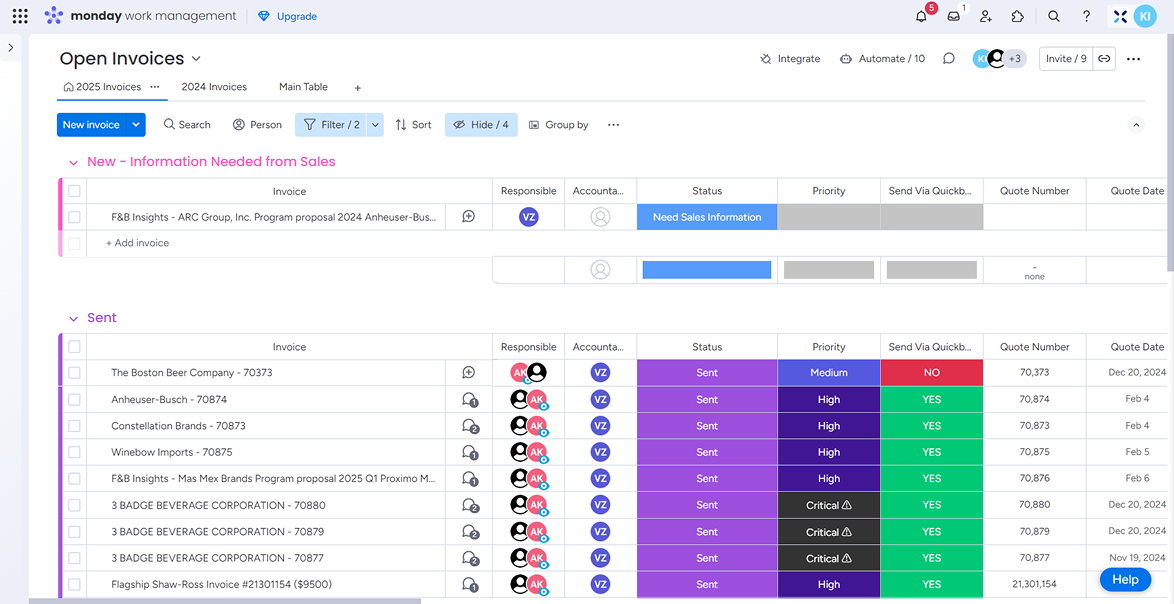Click + Add invoice field
The width and height of the screenshot is (1174, 604).
pyautogui.click(x=138, y=243)
